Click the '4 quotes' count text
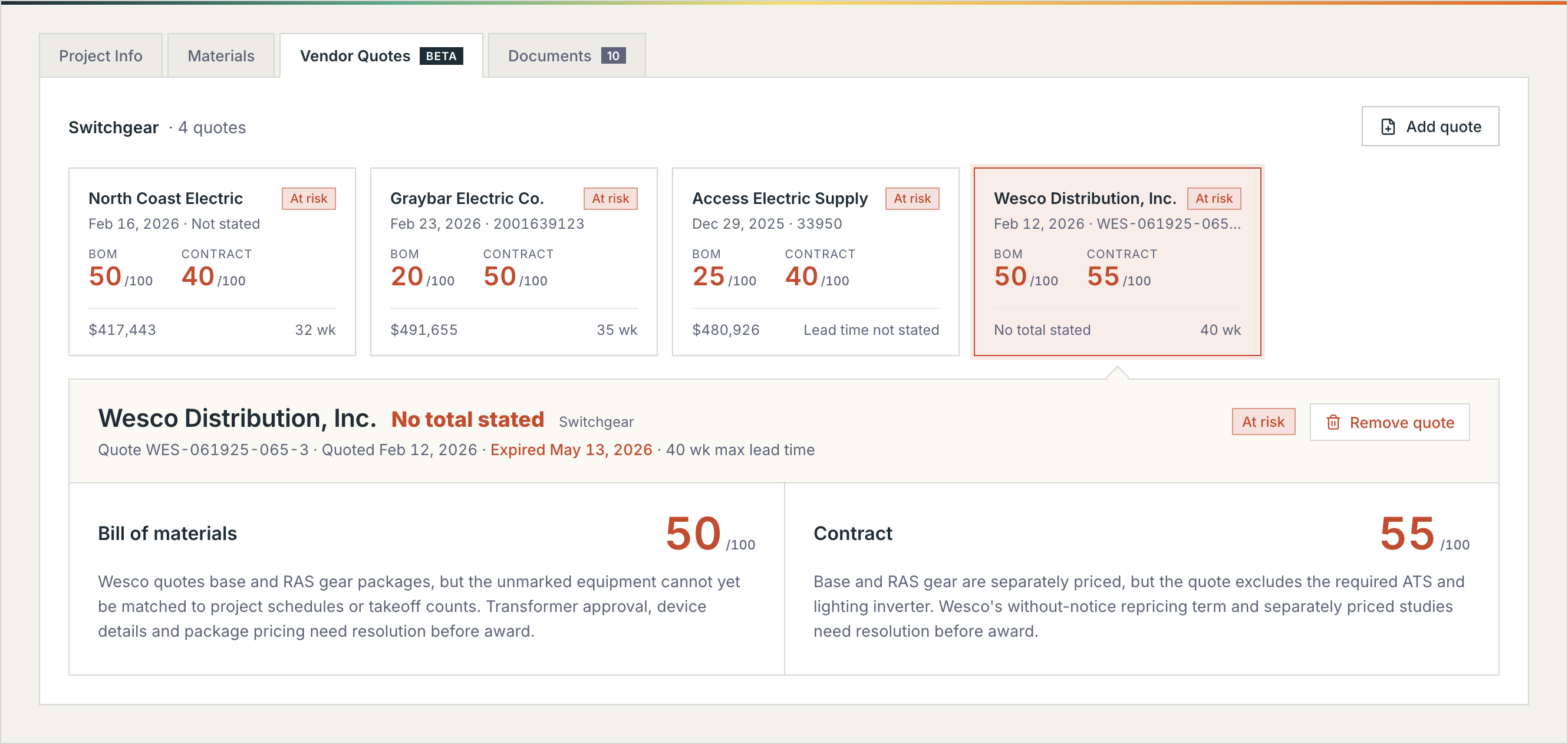 click(x=212, y=127)
